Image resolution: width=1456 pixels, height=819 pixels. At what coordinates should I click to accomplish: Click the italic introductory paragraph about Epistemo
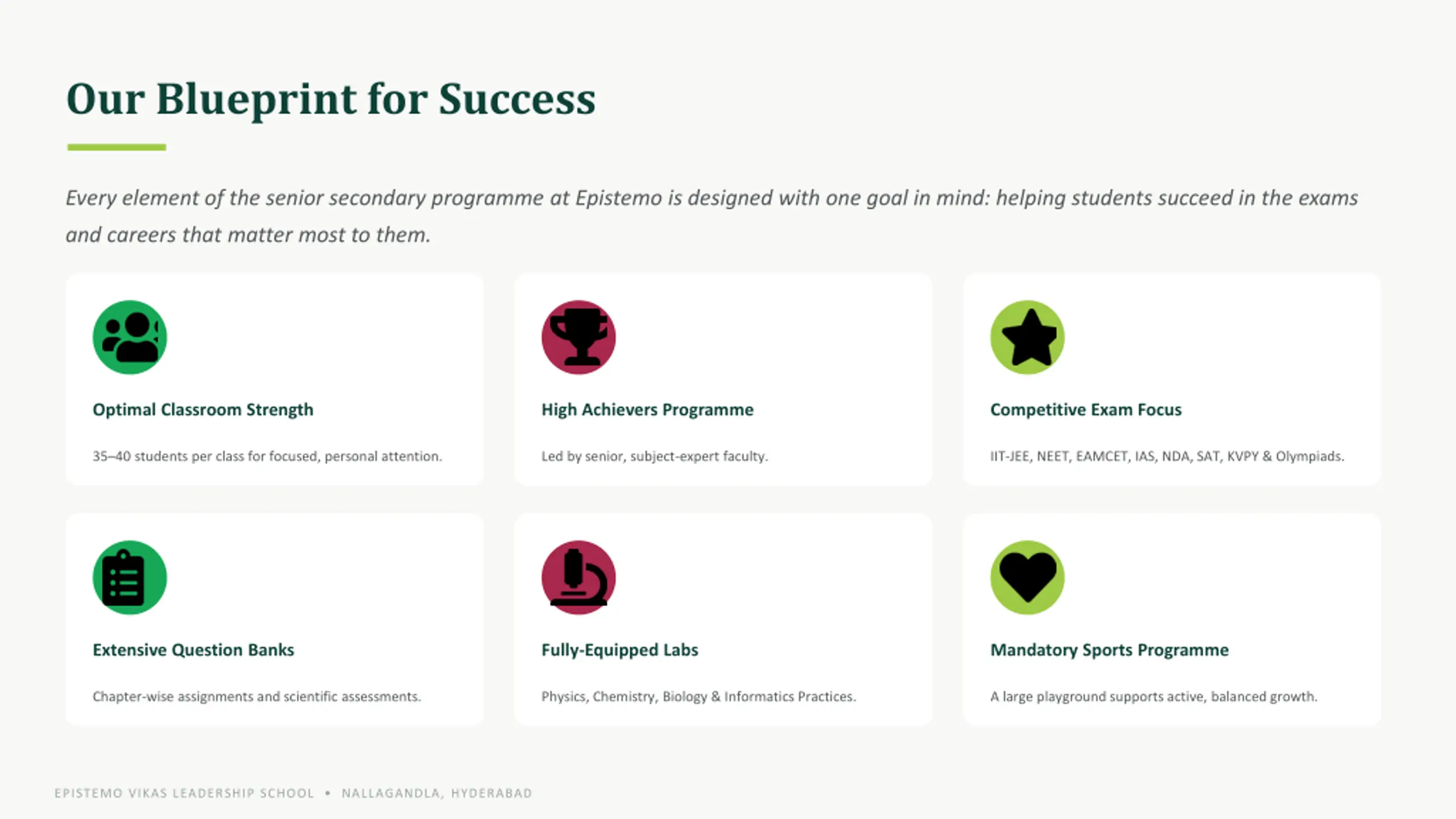pos(712,216)
